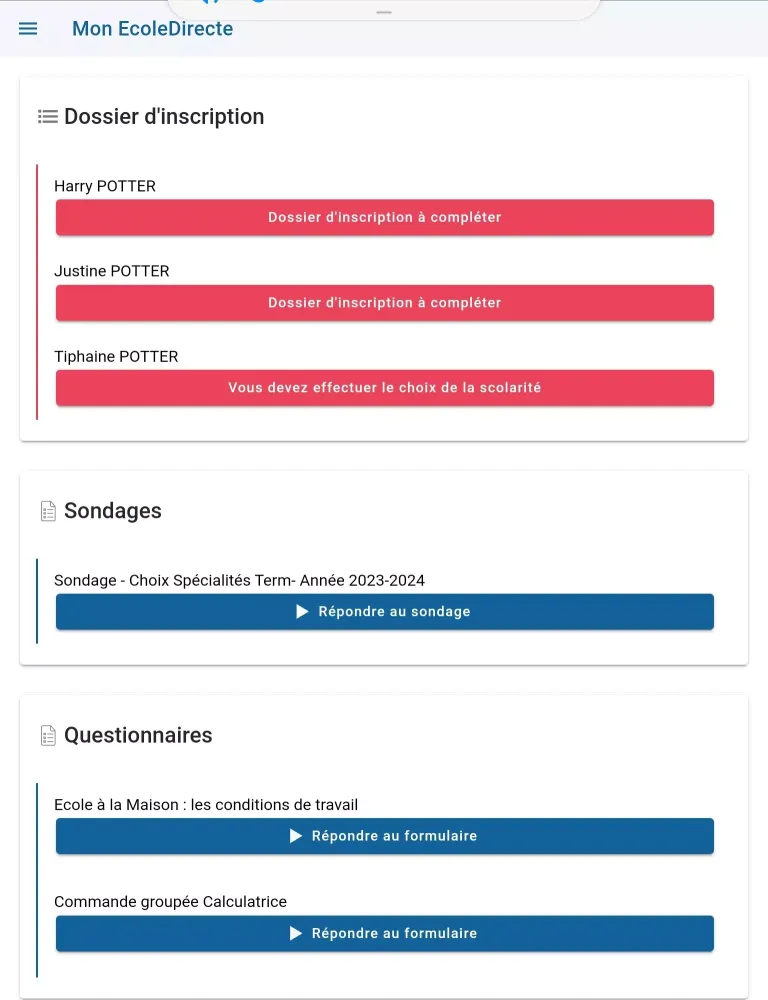768x1000 pixels.
Task: Click the Ecole à la Maison questionnaire title
Action: point(206,805)
